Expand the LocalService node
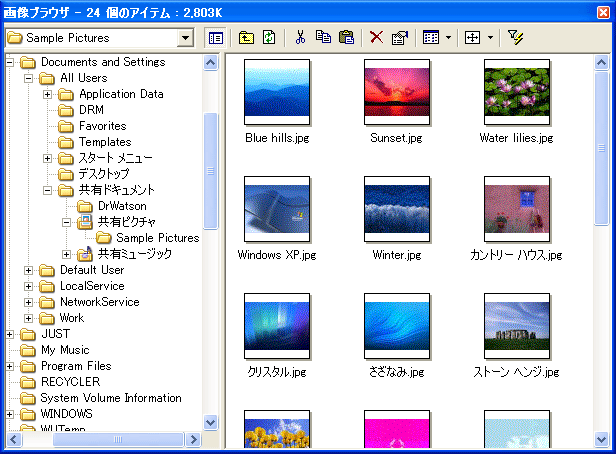Screen dimensions: 616x454 [x=28, y=286]
